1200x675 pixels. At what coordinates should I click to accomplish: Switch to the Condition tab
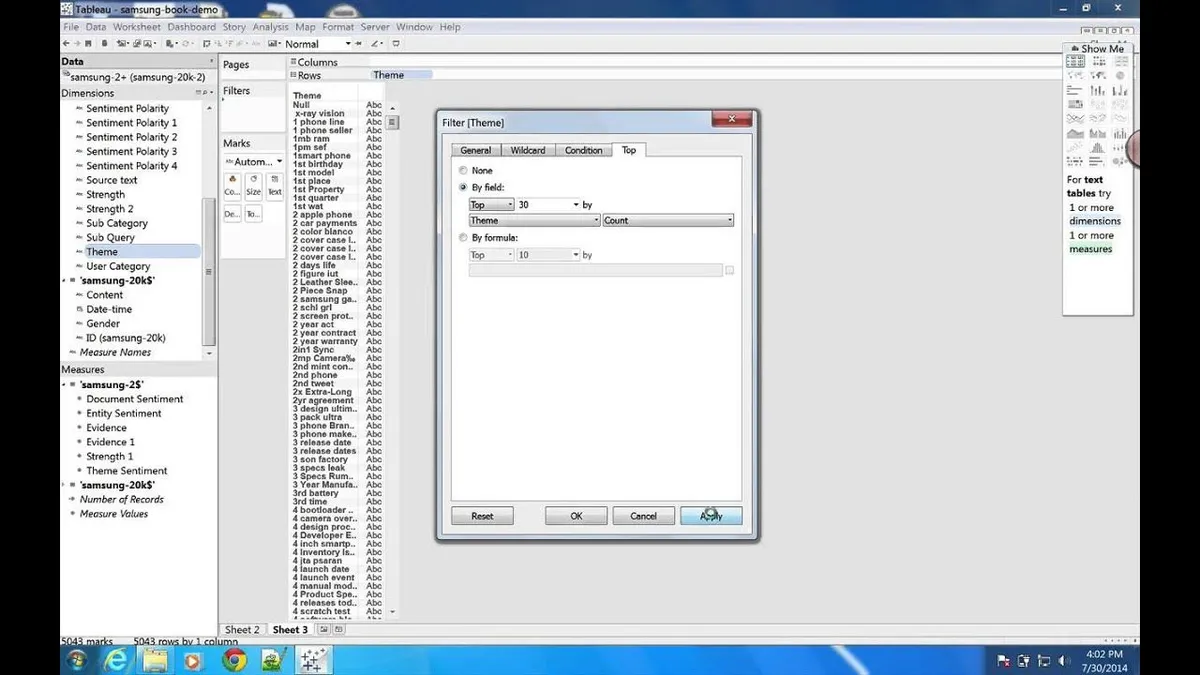click(x=584, y=150)
